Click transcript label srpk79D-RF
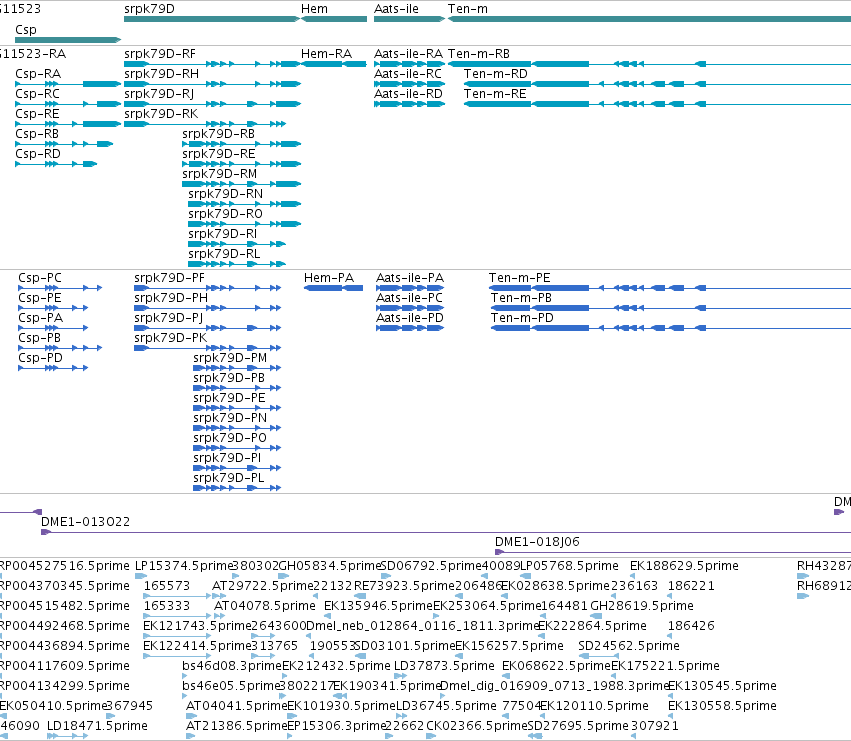851x741 pixels. click(x=160, y=54)
